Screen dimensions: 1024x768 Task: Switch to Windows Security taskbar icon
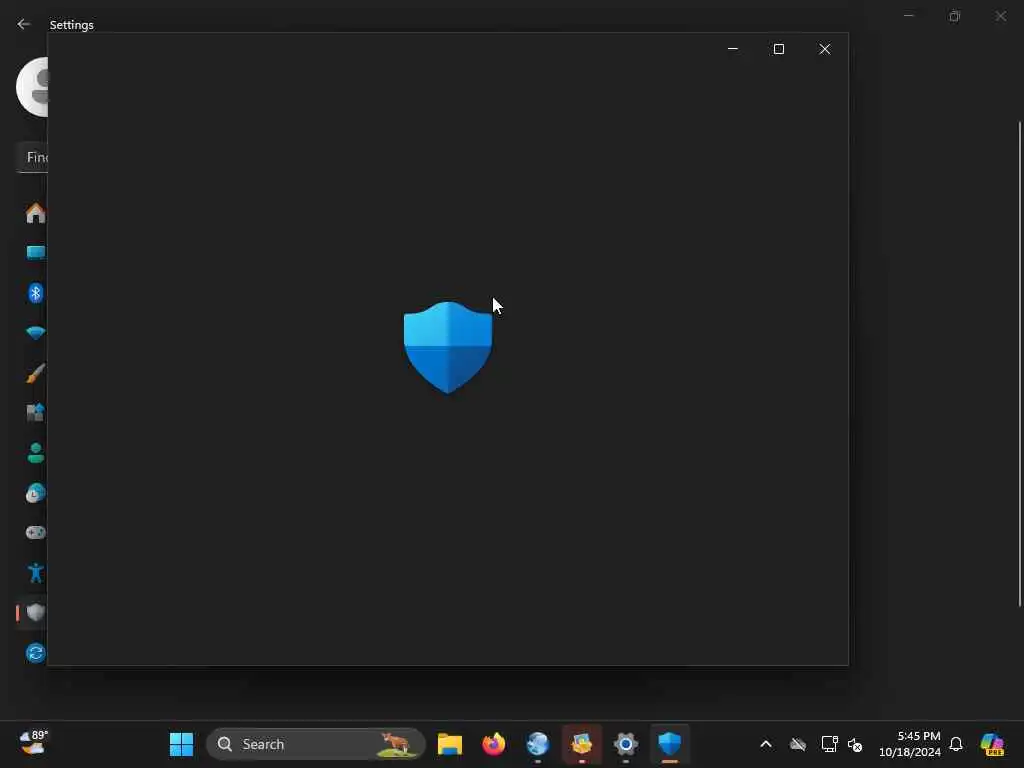tap(669, 744)
